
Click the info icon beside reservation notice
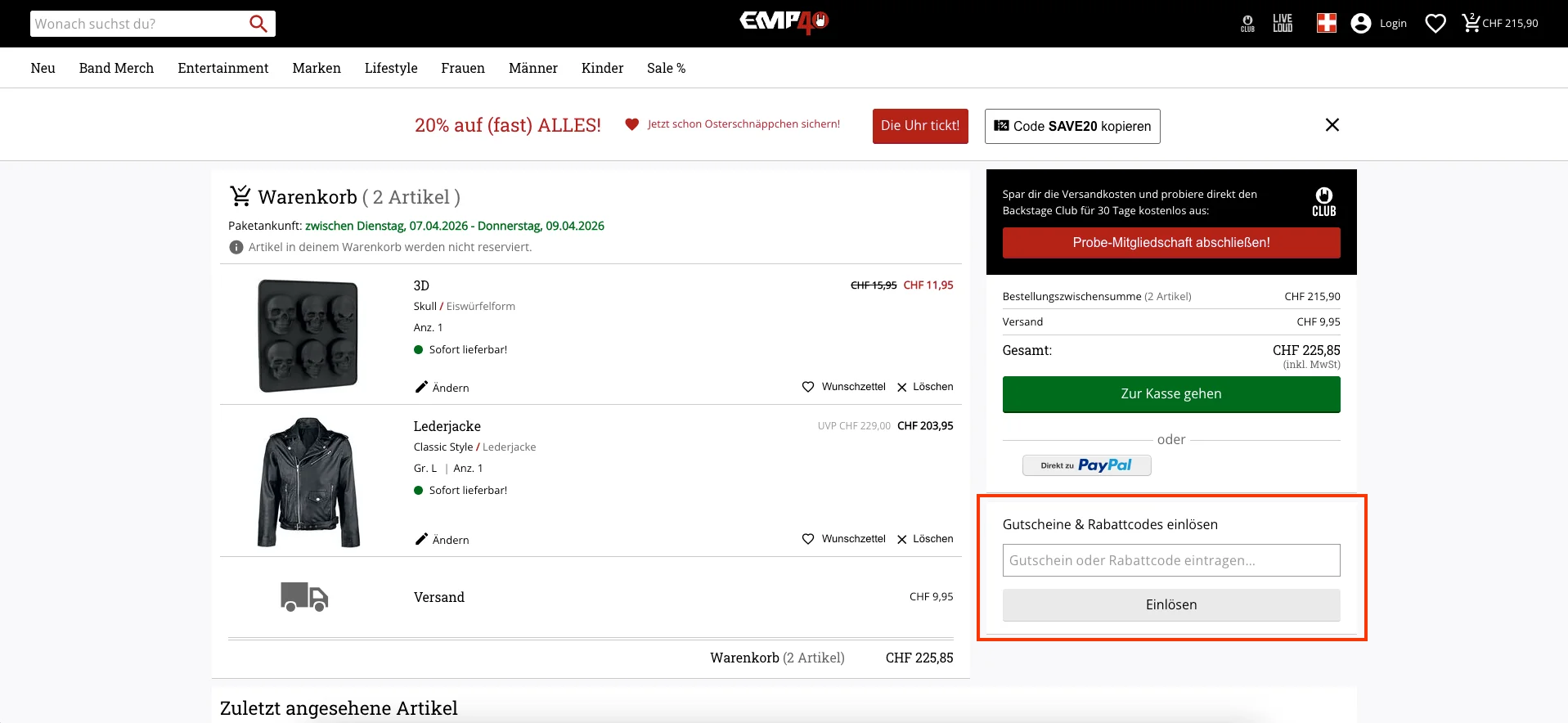click(x=236, y=247)
